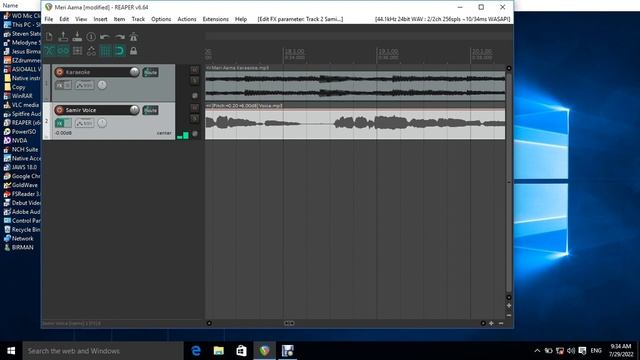Open the Options menu

(161, 19)
